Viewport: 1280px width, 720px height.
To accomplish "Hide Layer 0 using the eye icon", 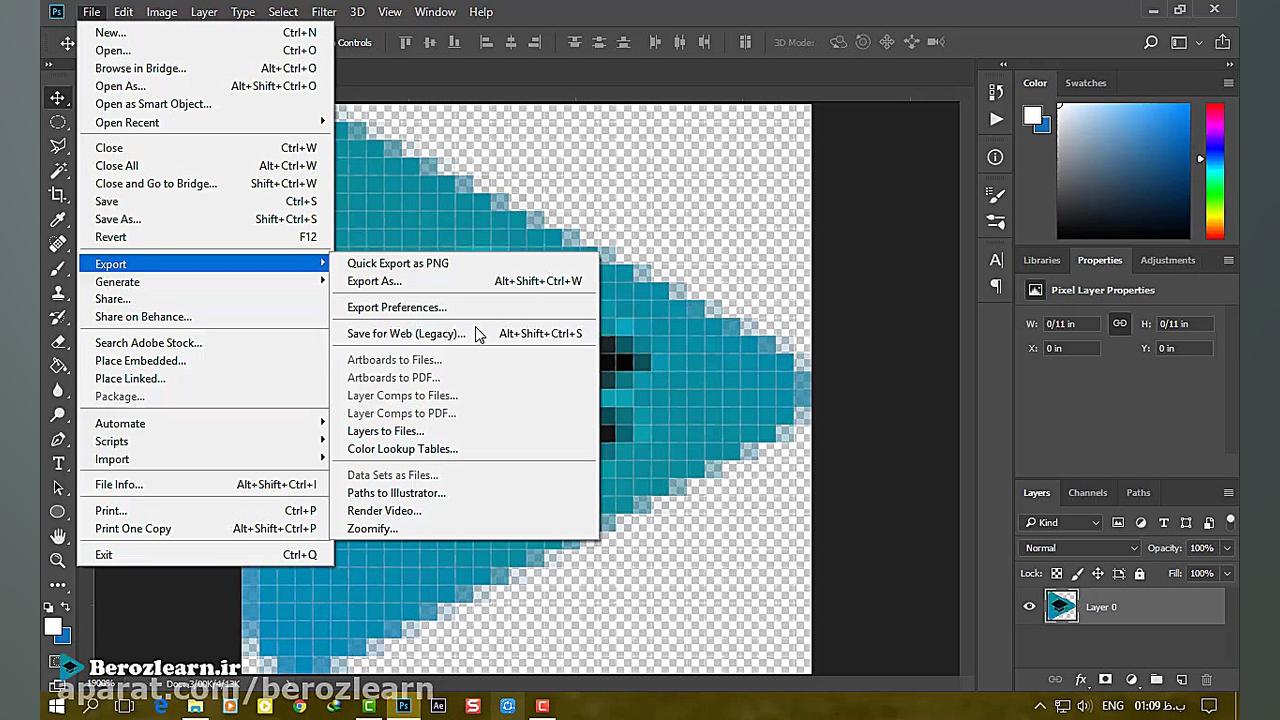I will pyautogui.click(x=1029, y=607).
